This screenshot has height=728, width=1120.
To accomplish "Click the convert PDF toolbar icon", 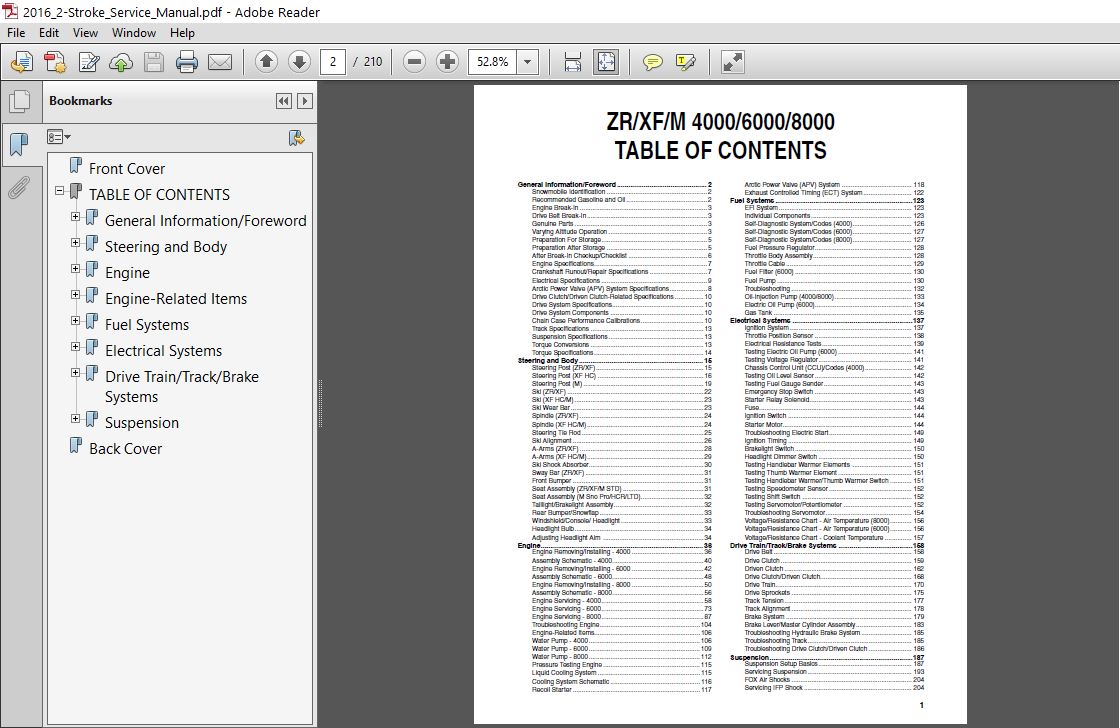I will coord(55,62).
